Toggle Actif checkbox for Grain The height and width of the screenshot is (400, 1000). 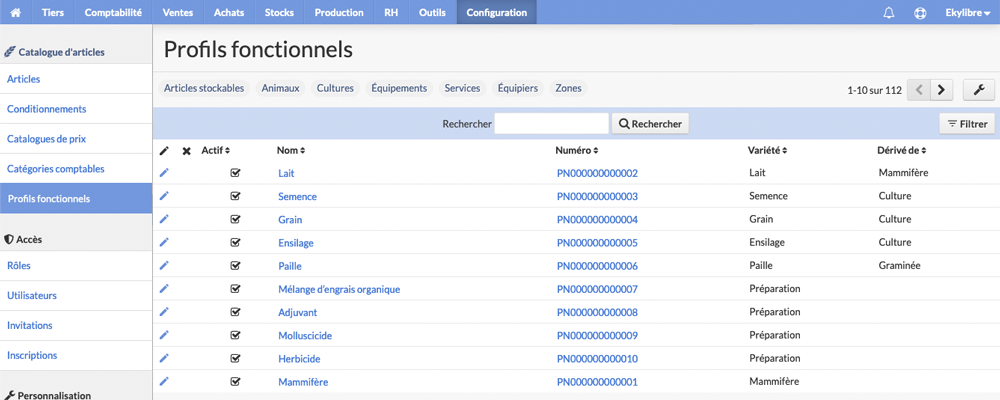pyautogui.click(x=235, y=219)
